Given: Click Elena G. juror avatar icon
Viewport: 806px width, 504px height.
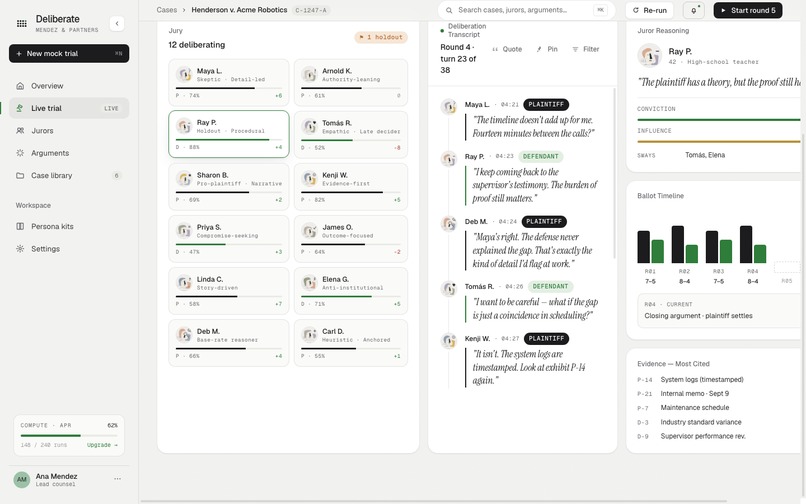Looking at the screenshot, I should coord(309,282).
